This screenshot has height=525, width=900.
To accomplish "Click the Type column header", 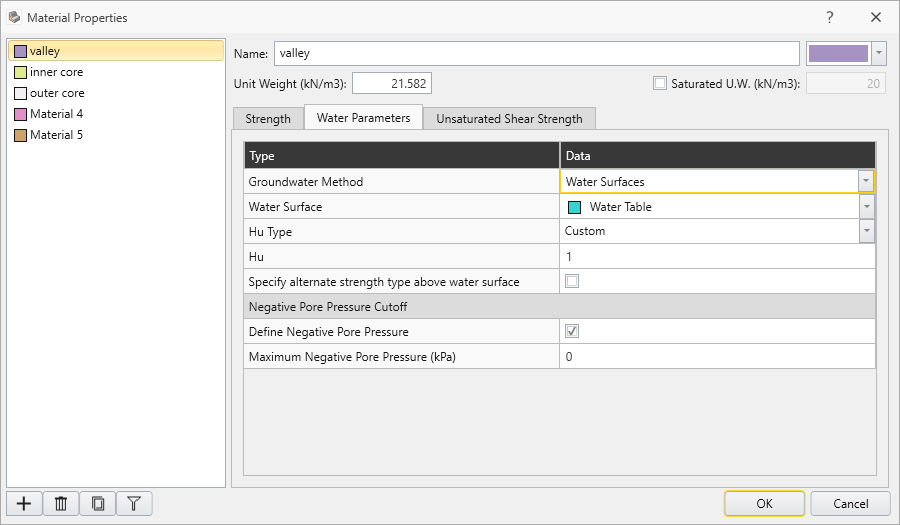I will (402, 155).
